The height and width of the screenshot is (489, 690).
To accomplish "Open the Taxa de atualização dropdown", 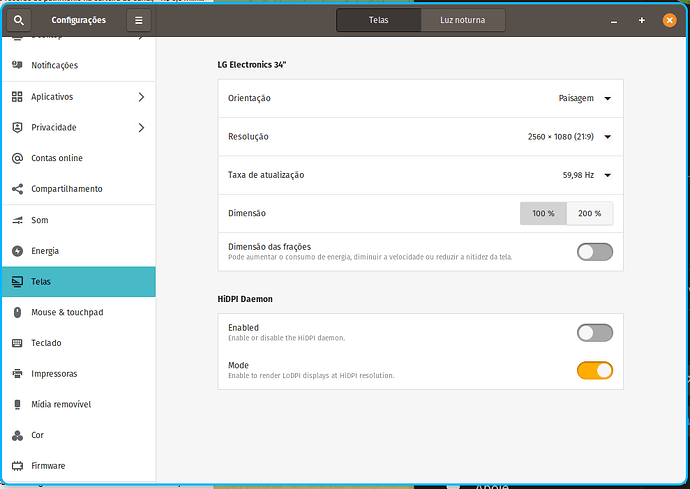I will pyautogui.click(x=586, y=175).
